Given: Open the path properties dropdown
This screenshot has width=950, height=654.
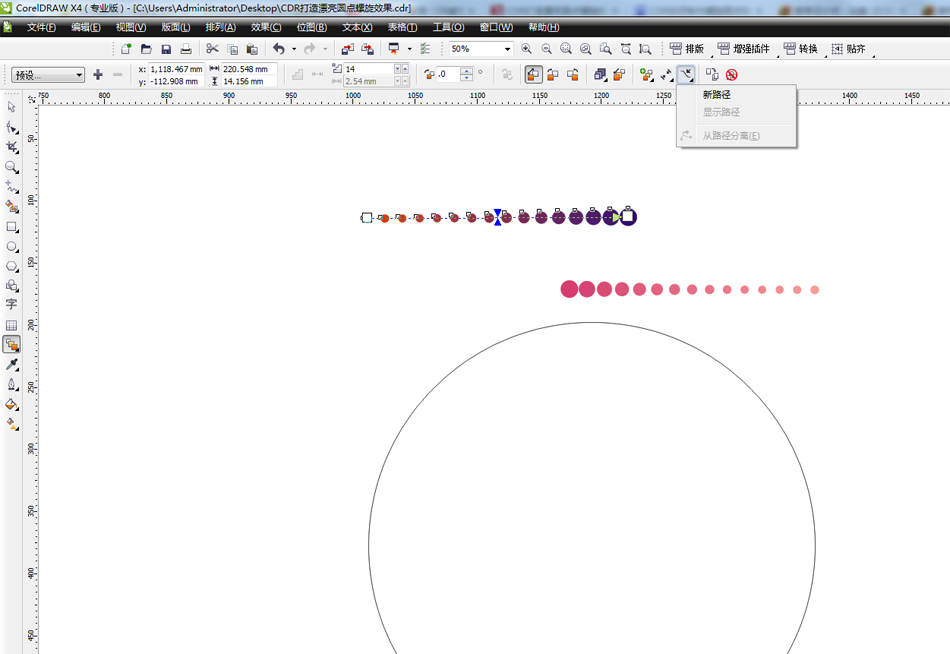Looking at the screenshot, I should [x=687, y=74].
